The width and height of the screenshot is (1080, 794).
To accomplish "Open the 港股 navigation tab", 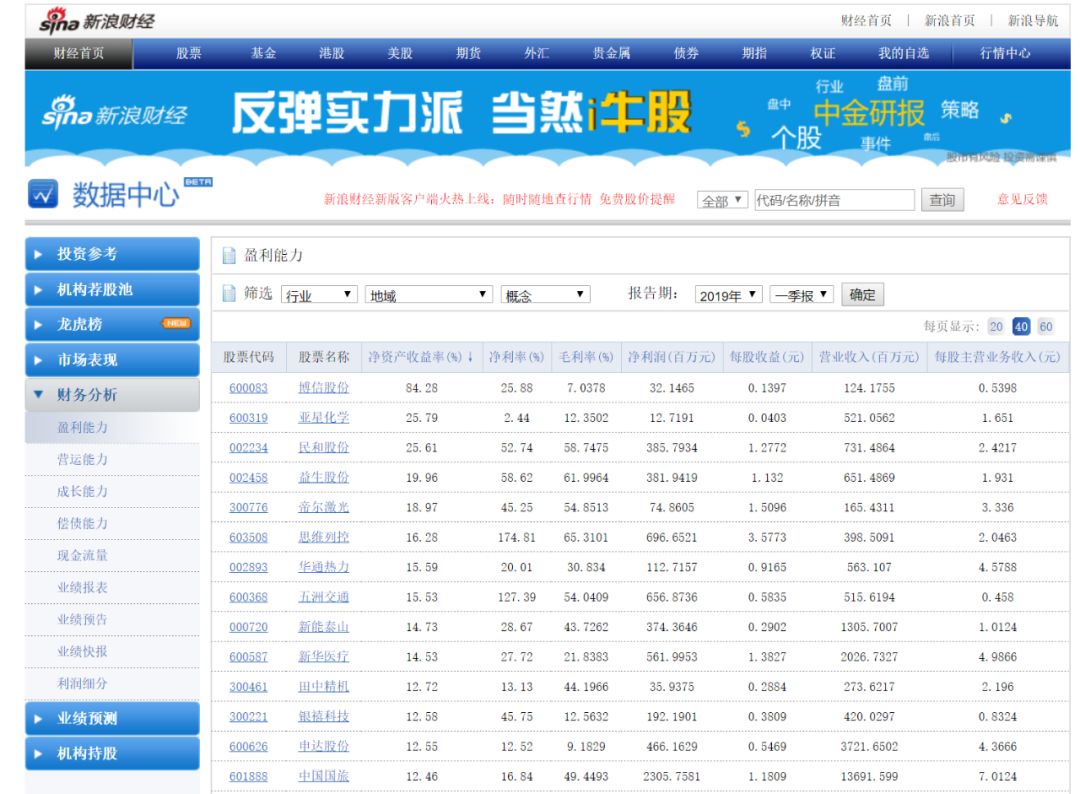I will (332, 53).
